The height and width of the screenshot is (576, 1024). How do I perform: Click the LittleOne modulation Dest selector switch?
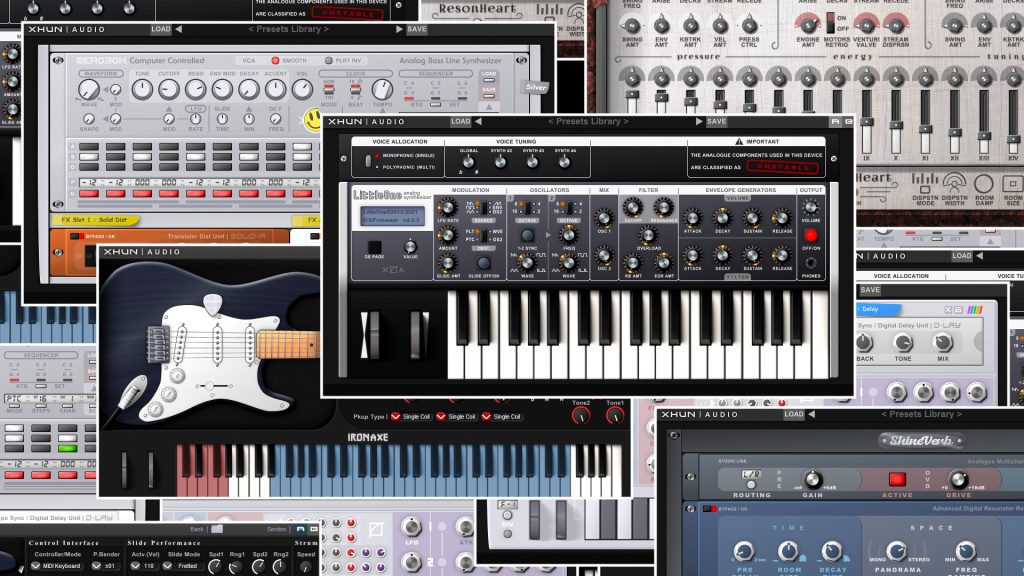tap(484, 236)
